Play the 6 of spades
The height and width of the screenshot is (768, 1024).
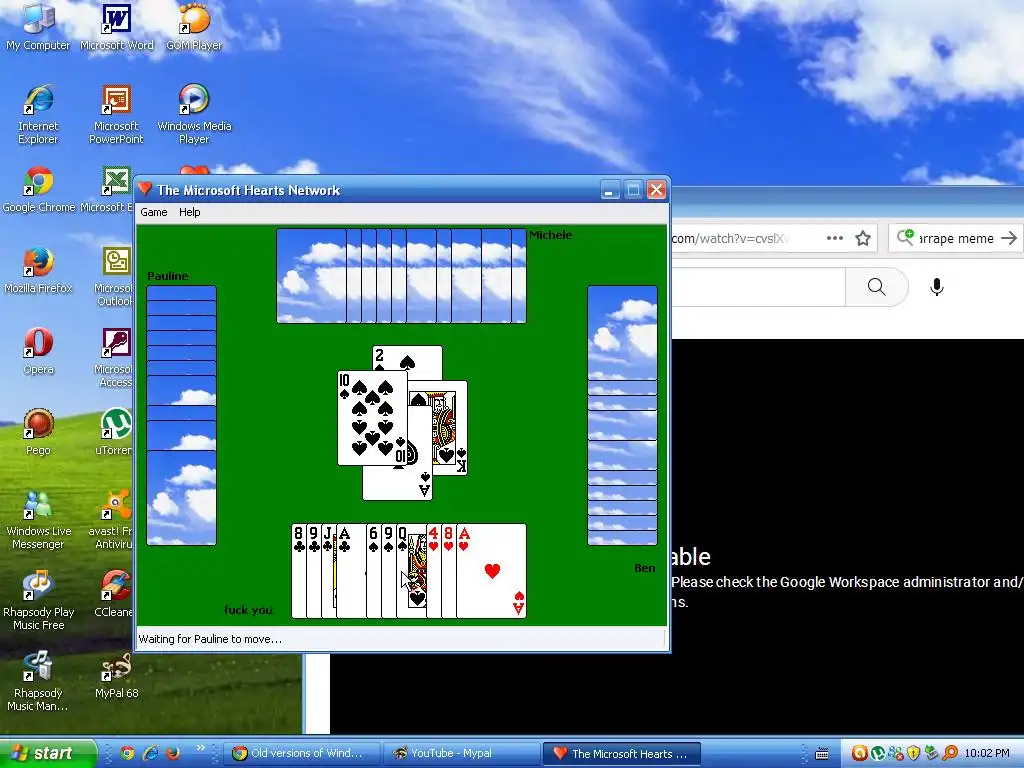pos(374,571)
